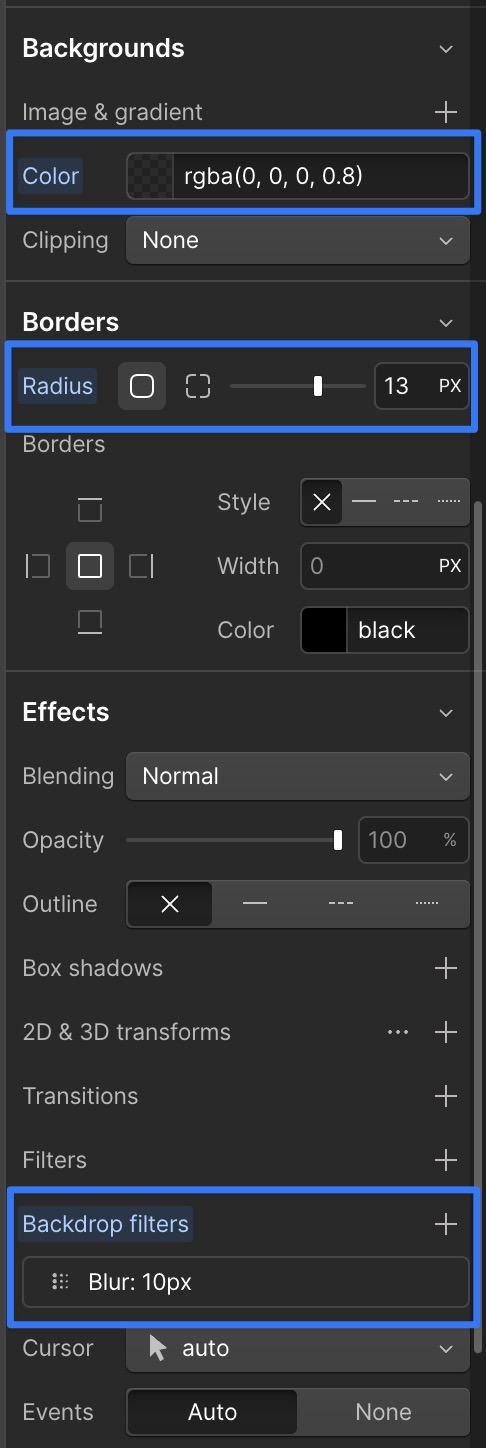This screenshot has height=1448, width=486.
Task: Select the all-corners radius icon
Action: (142, 386)
